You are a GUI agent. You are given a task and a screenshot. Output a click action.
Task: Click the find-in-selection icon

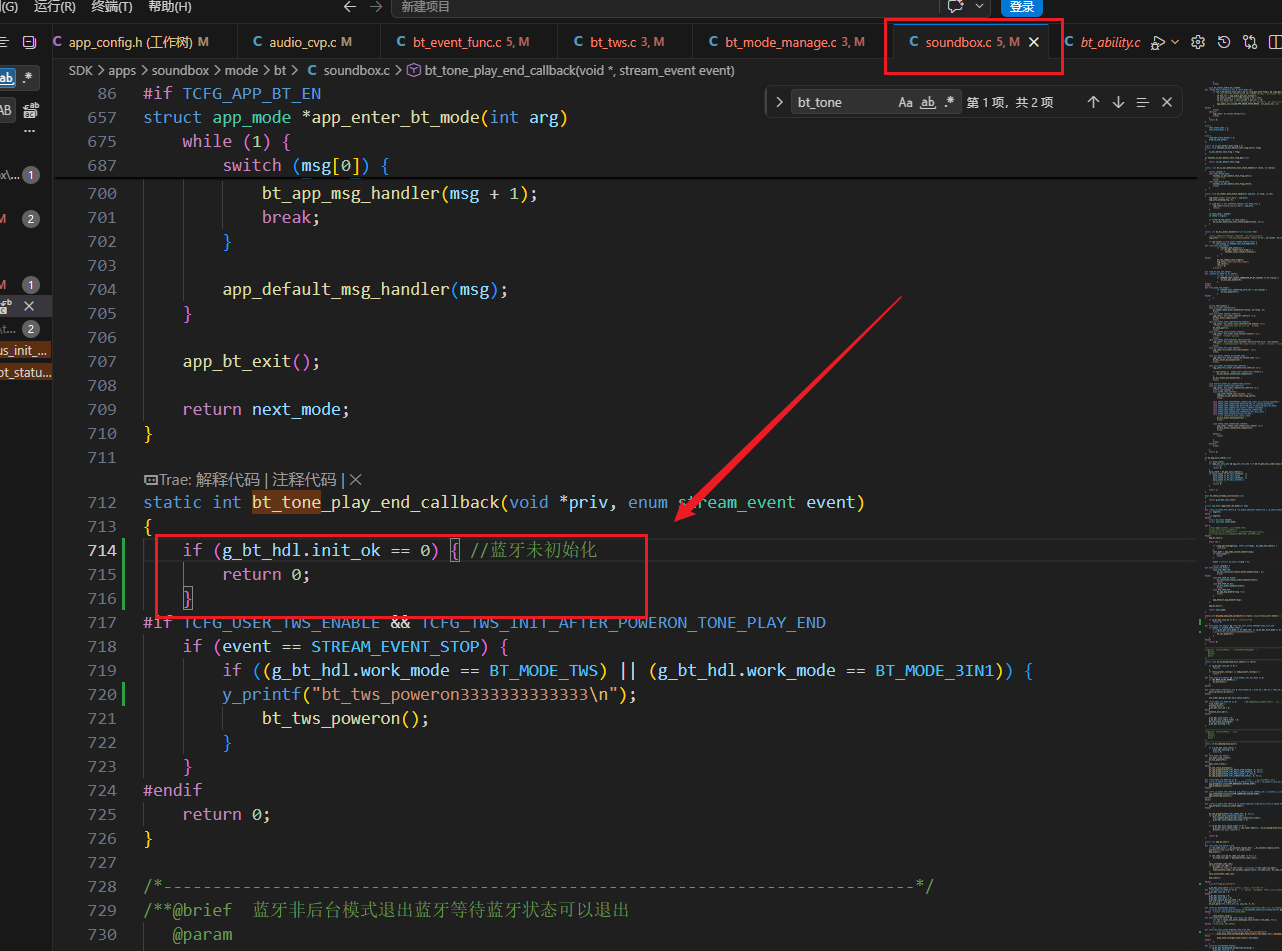click(x=1143, y=102)
